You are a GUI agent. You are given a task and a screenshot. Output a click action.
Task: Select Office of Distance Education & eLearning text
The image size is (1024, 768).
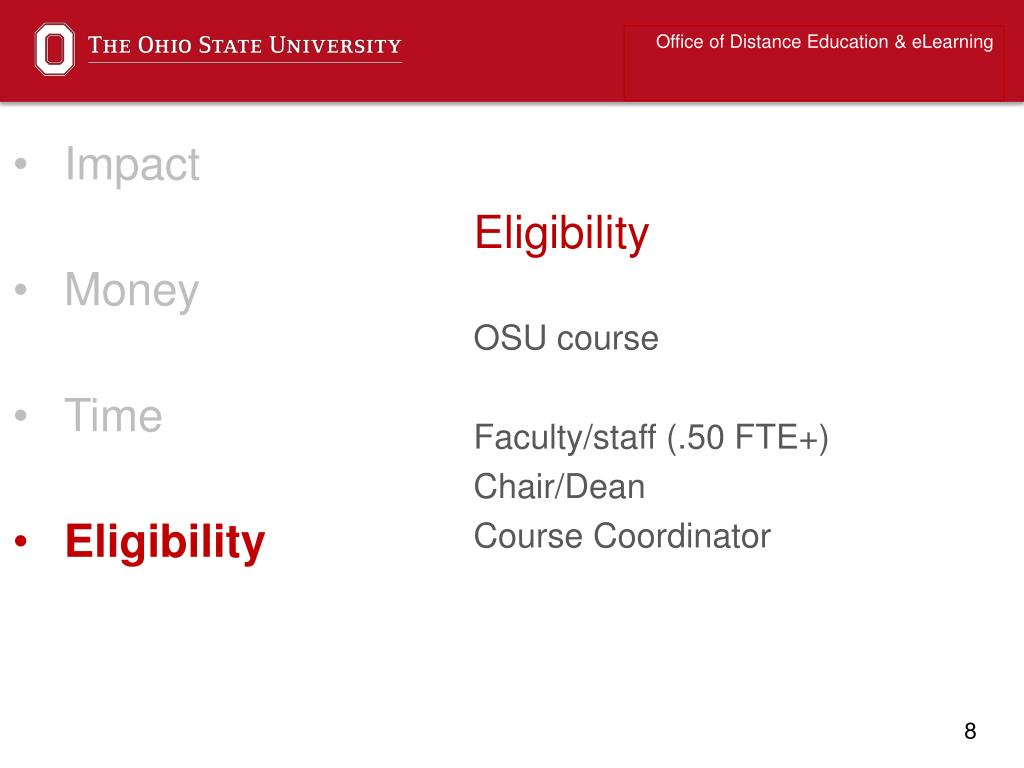point(824,42)
